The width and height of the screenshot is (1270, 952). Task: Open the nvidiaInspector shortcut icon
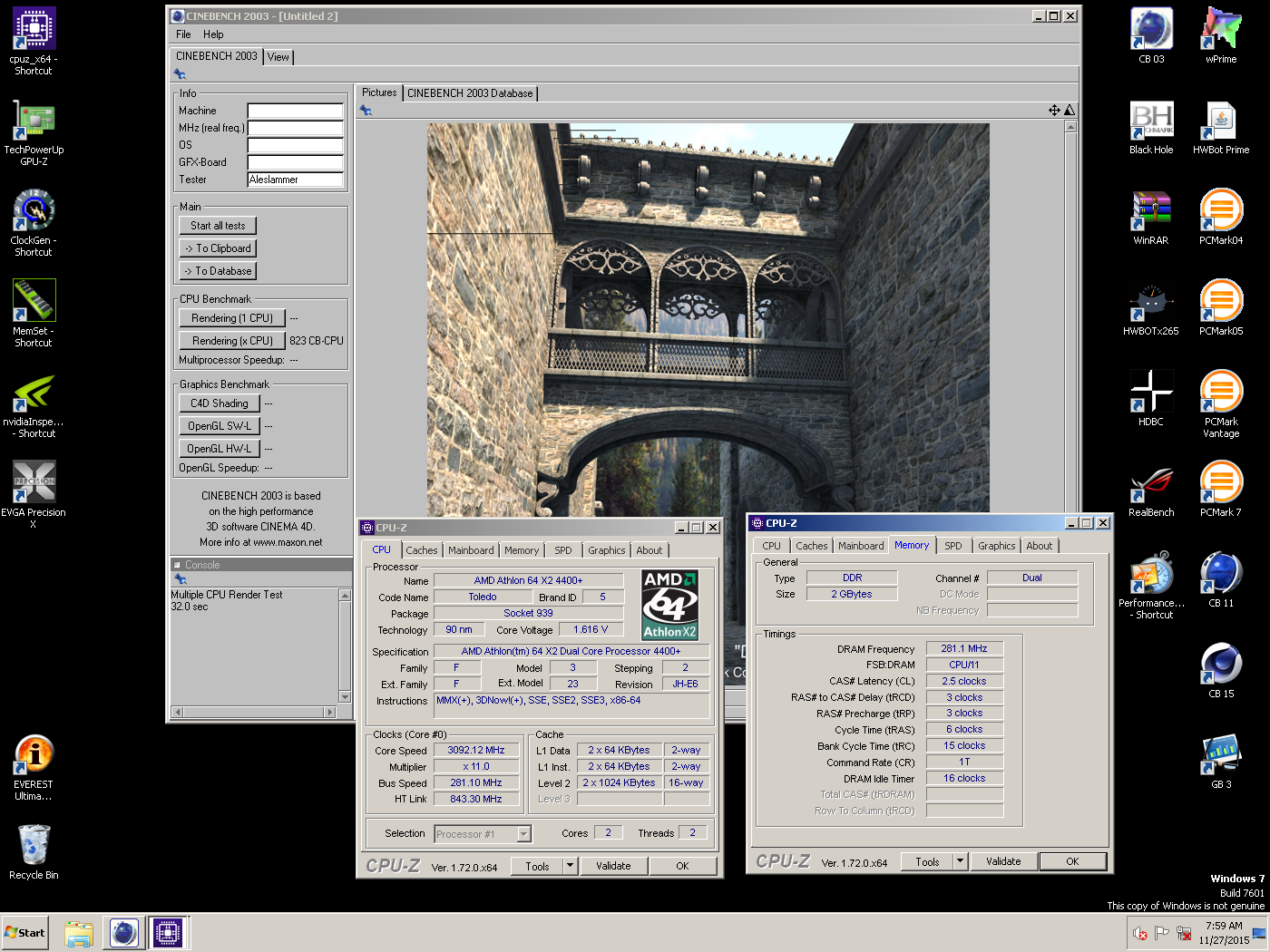(x=34, y=405)
